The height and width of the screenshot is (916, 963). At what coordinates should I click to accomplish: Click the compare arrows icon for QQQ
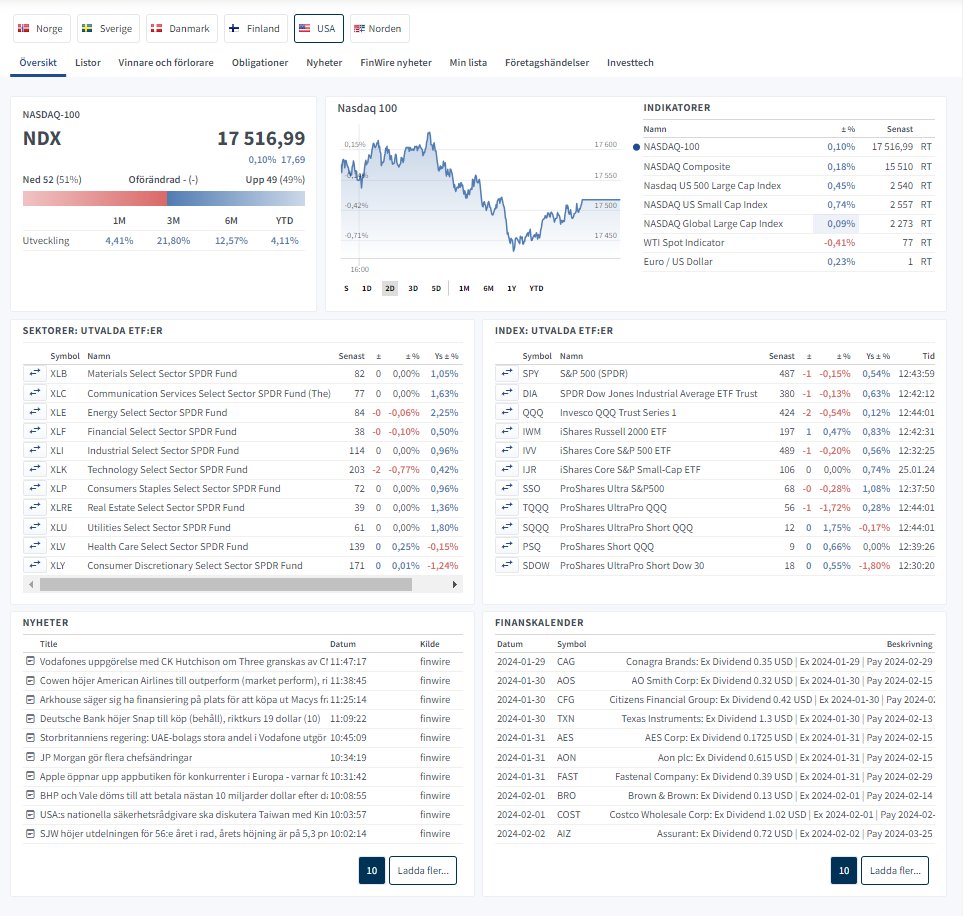pos(507,412)
